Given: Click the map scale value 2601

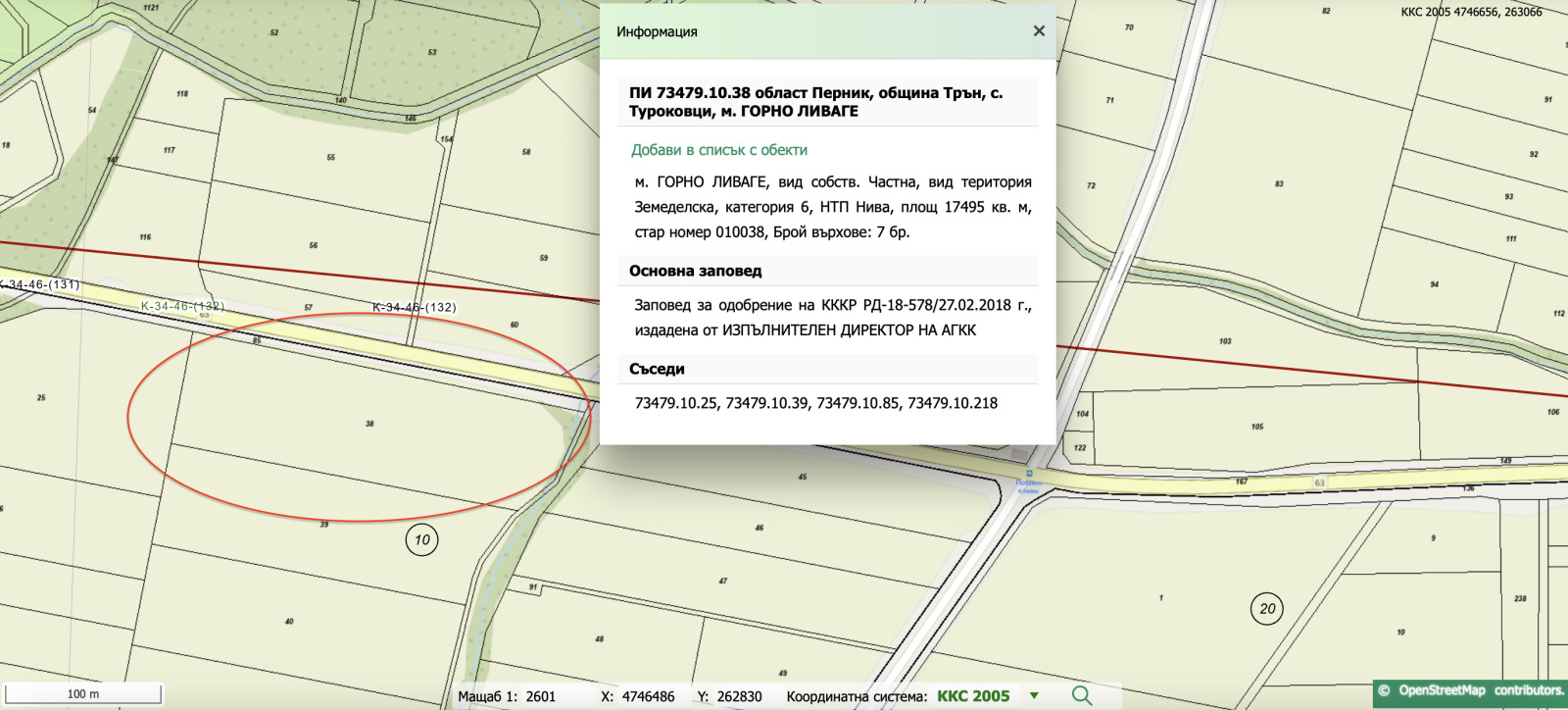Looking at the screenshot, I should point(540,696).
